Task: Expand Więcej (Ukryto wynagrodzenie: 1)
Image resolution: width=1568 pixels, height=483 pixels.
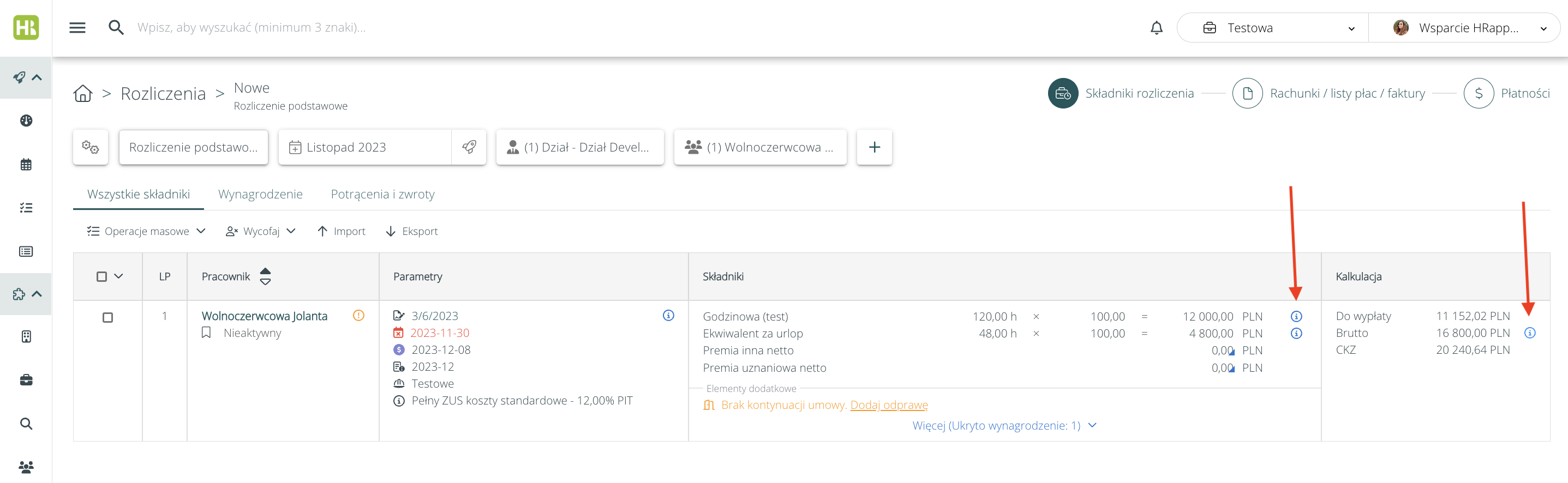Action: [x=1004, y=425]
